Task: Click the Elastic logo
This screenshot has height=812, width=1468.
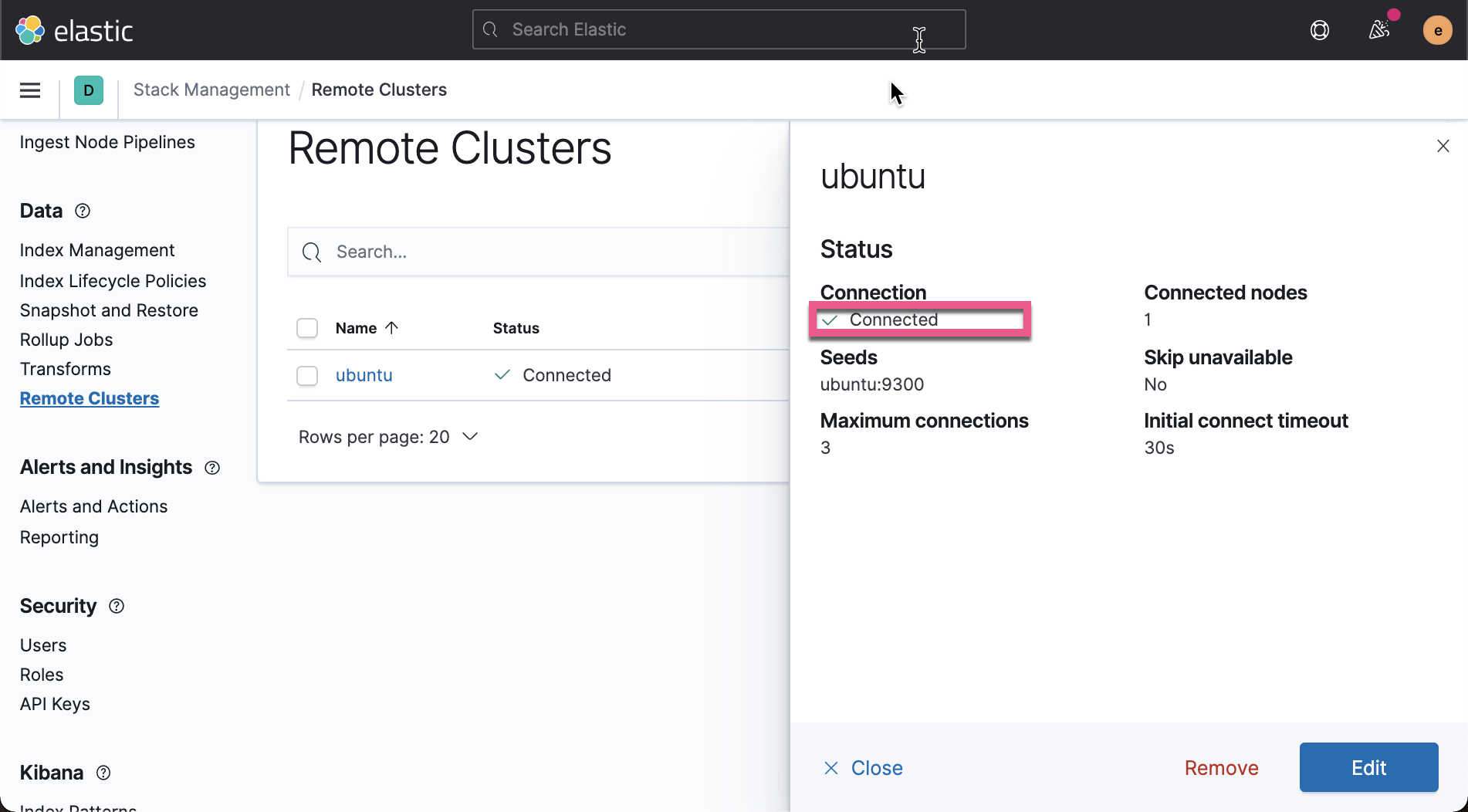Action: [29, 30]
